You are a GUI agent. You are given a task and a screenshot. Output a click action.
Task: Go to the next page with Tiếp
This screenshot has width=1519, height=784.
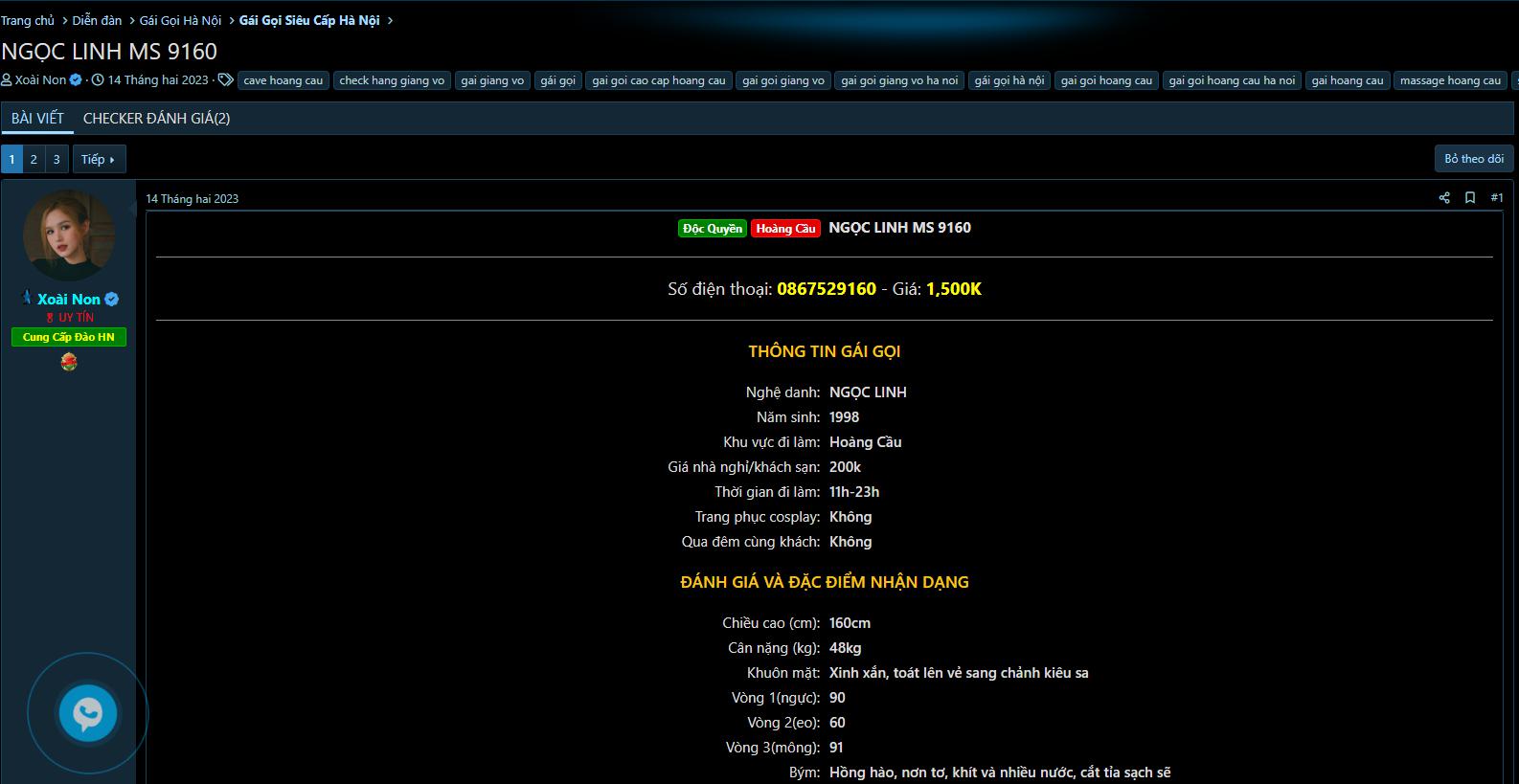click(x=99, y=159)
